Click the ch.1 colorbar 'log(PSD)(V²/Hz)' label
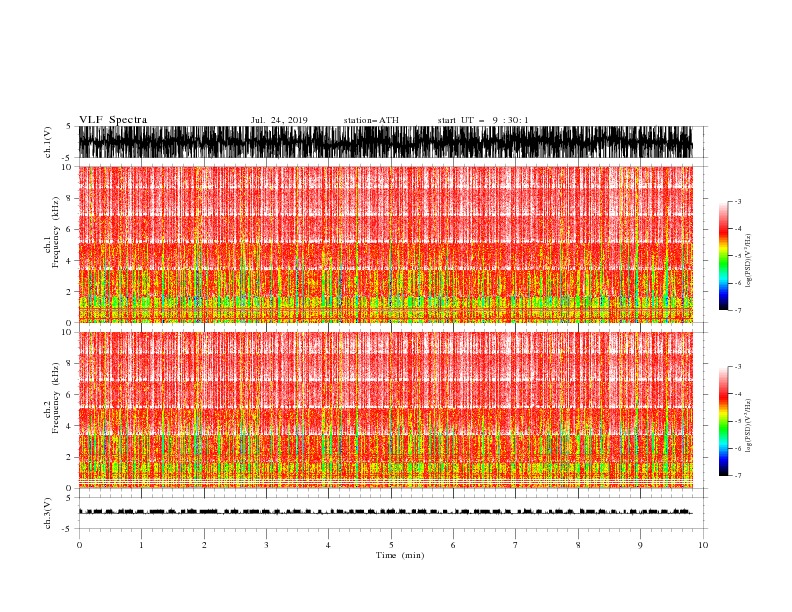 coord(748,261)
